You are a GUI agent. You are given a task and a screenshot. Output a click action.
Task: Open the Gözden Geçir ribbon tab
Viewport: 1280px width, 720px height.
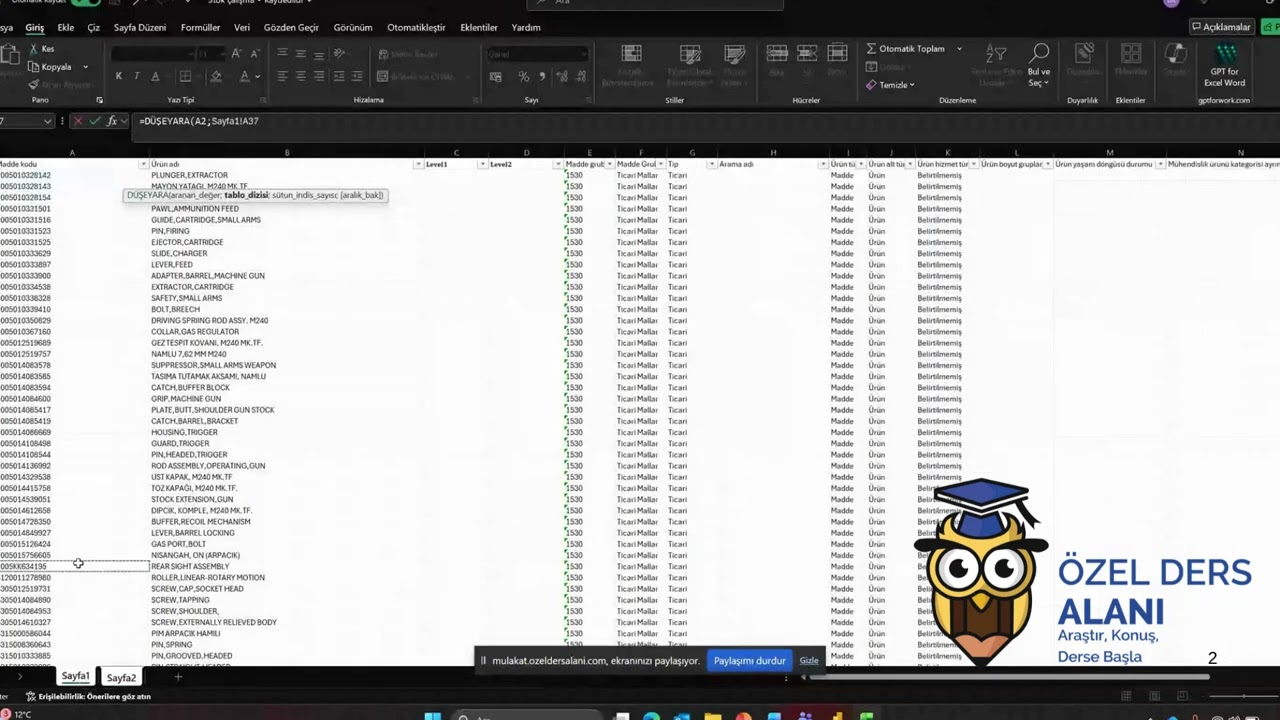pos(291,27)
